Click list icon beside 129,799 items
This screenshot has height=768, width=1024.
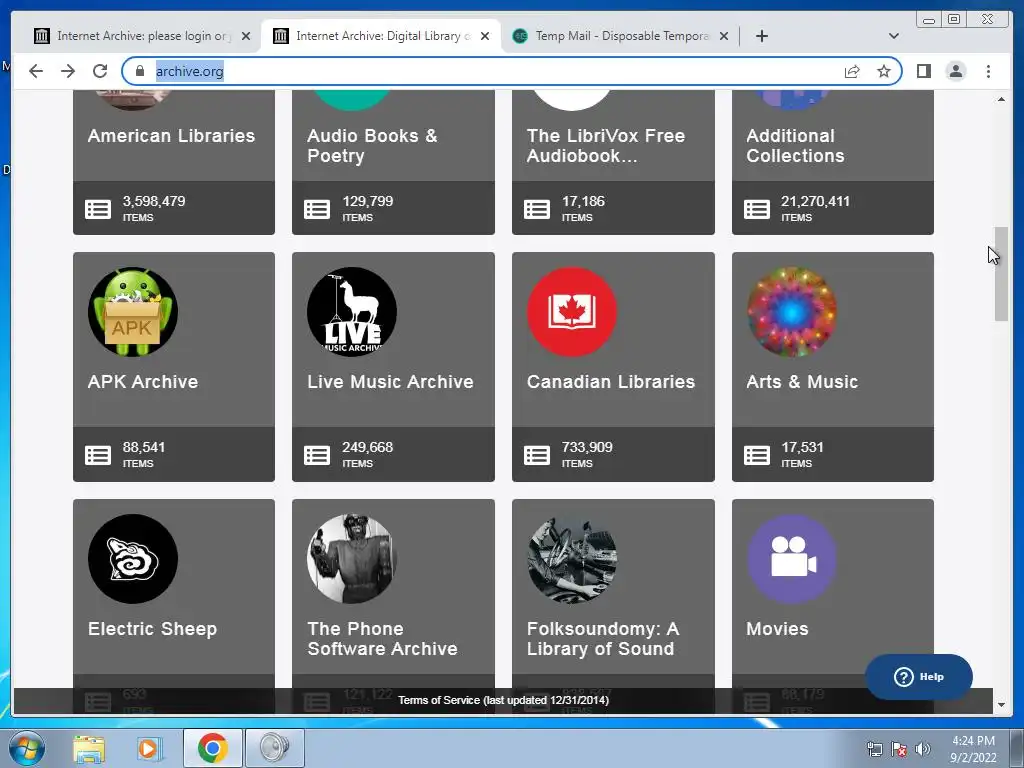(x=317, y=209)
